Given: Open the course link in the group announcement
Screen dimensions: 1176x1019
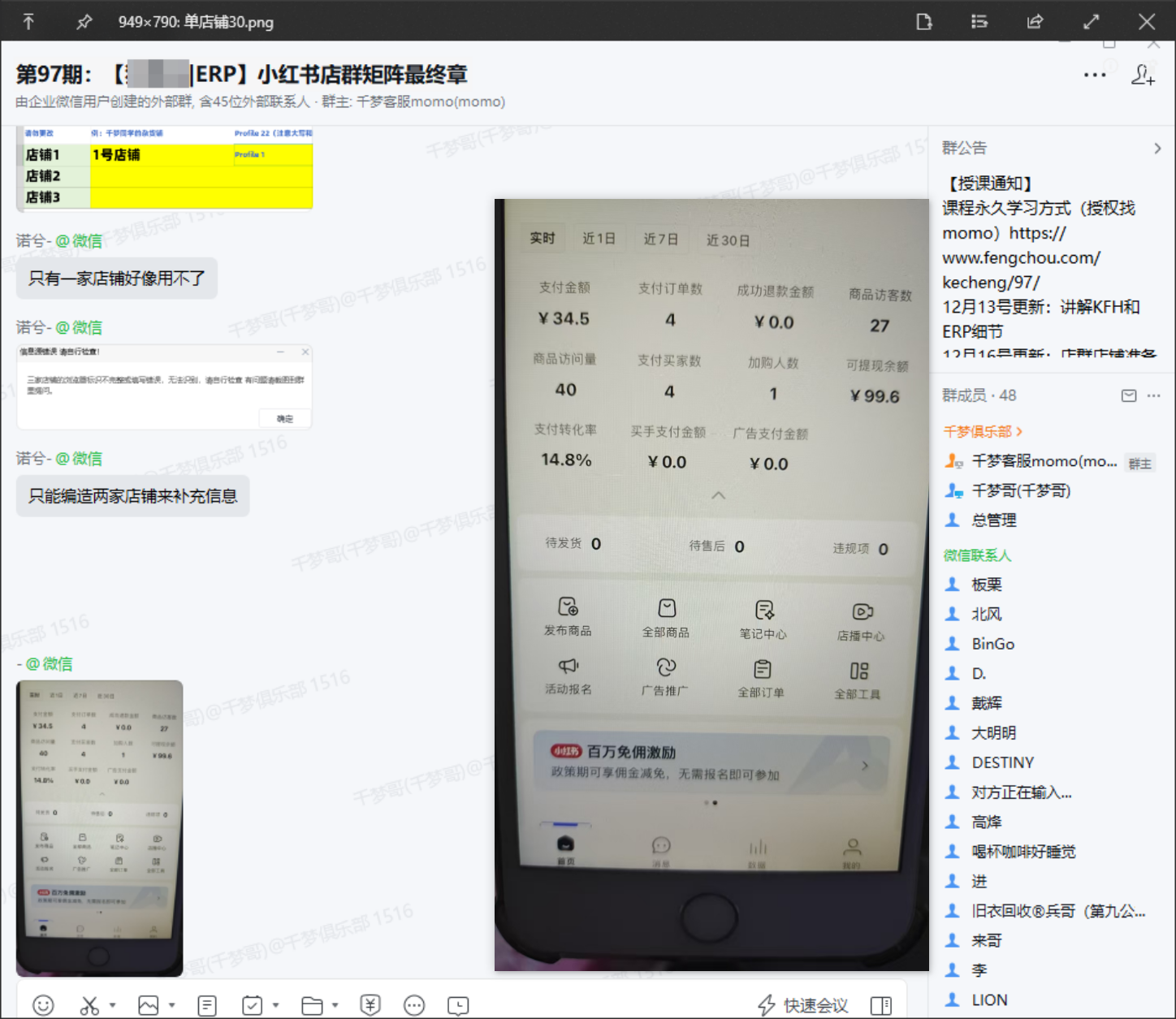Looking at the screenshot, I should (x=1021, y=258).
